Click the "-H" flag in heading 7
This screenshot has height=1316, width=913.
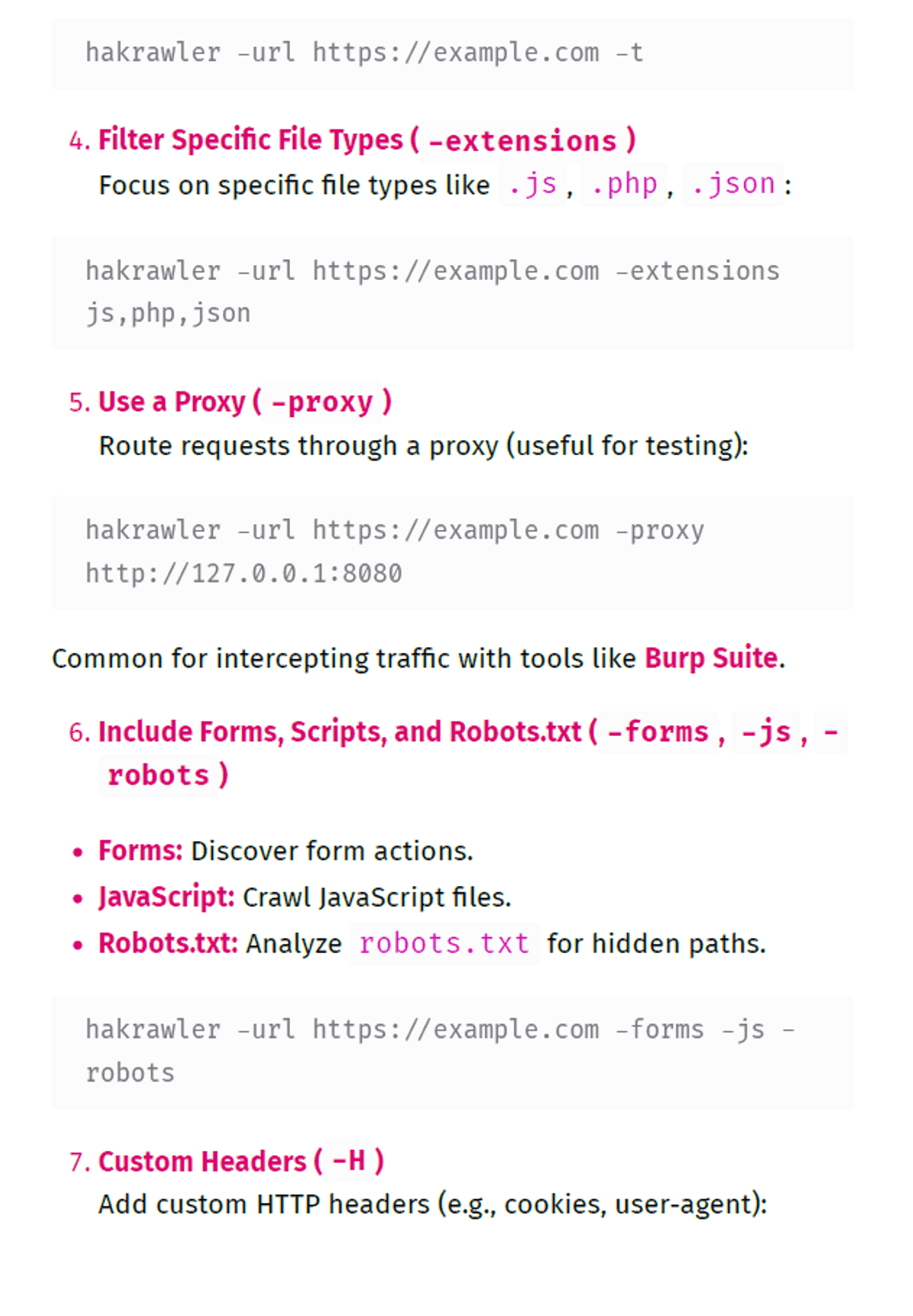pos(348,1162)
